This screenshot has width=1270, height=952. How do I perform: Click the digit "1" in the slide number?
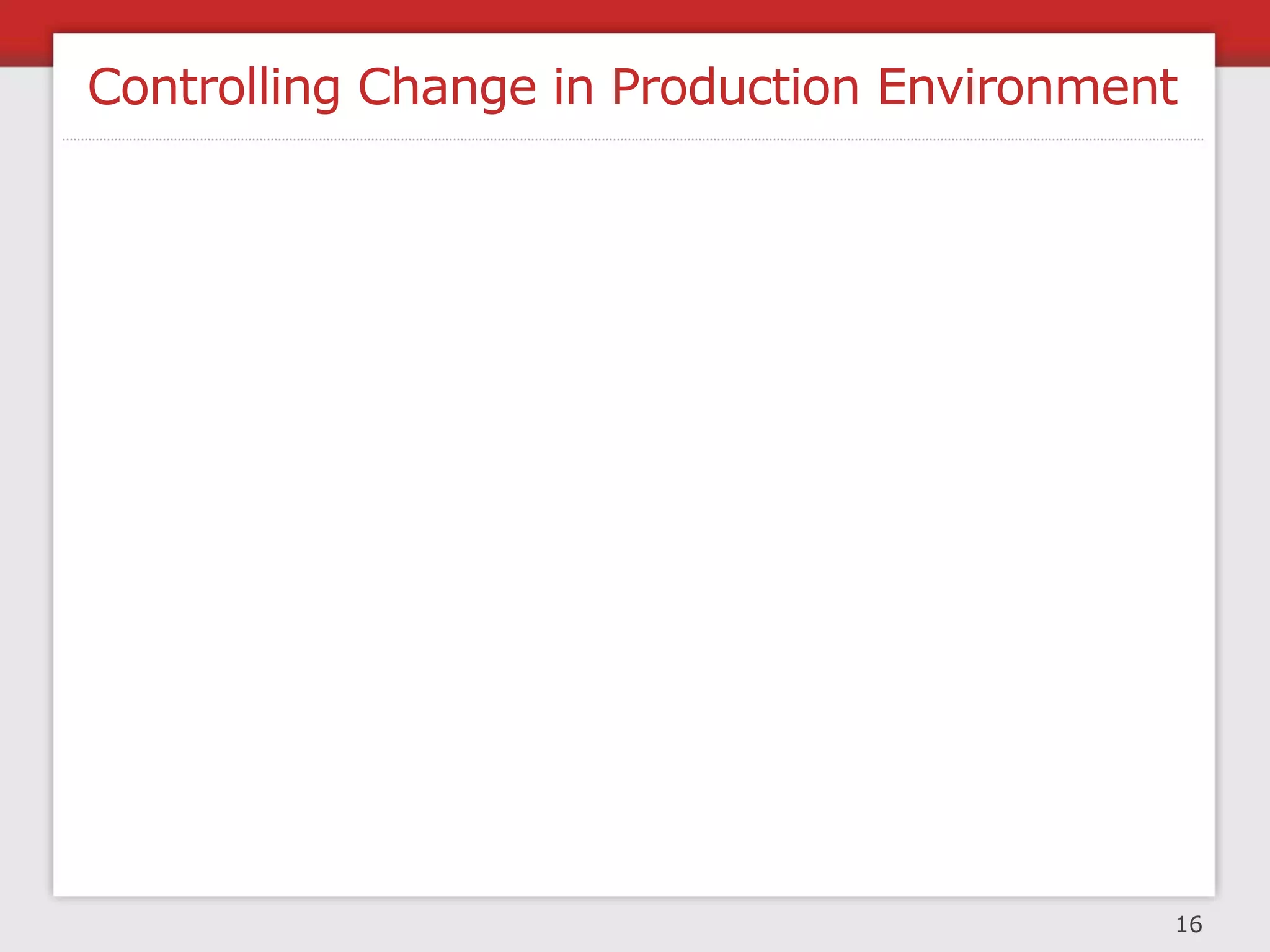pyautogui.click(x=1181, y=925)
